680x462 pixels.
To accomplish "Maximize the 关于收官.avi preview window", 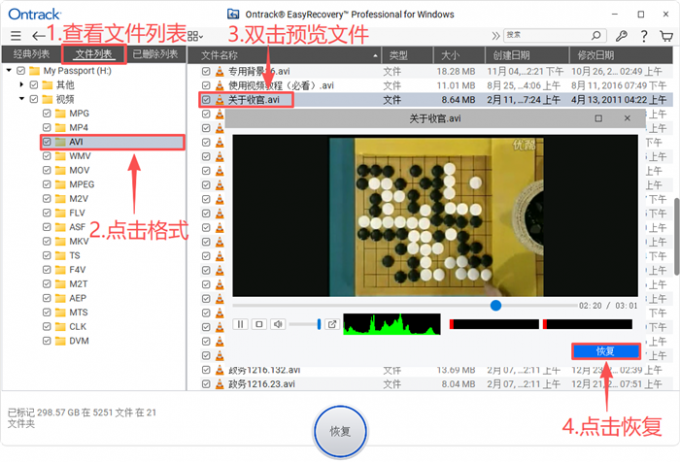I will [598, 118].
